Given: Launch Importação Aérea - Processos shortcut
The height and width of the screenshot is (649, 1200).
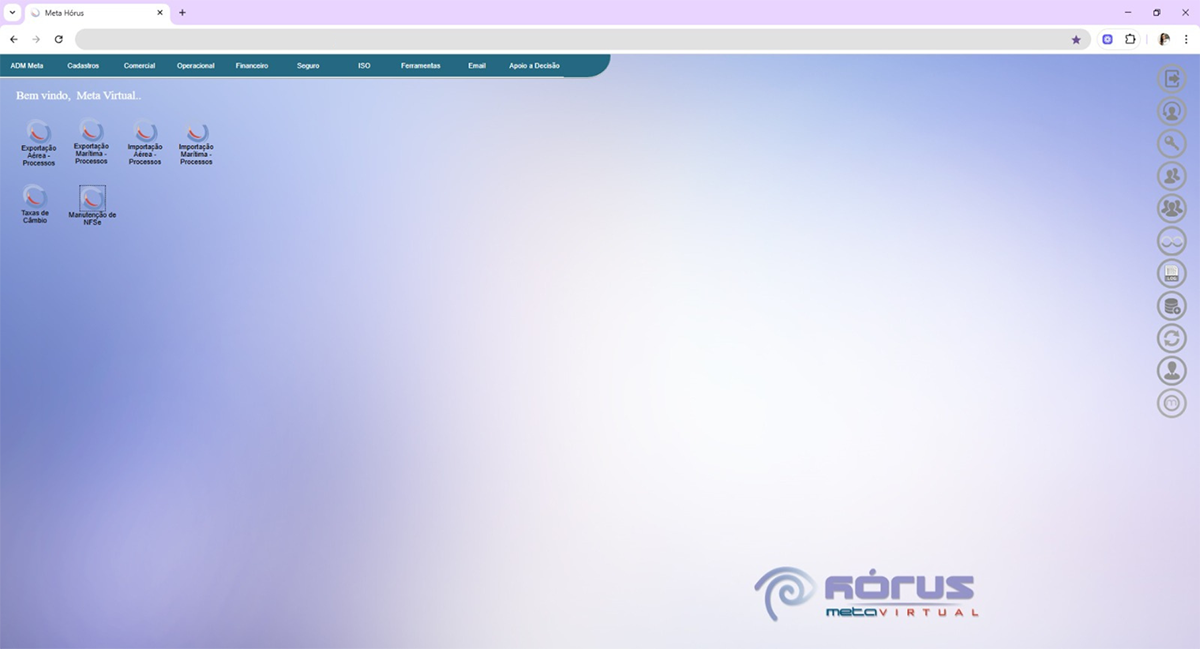Looking at the screenshot, I should [145, 132].
